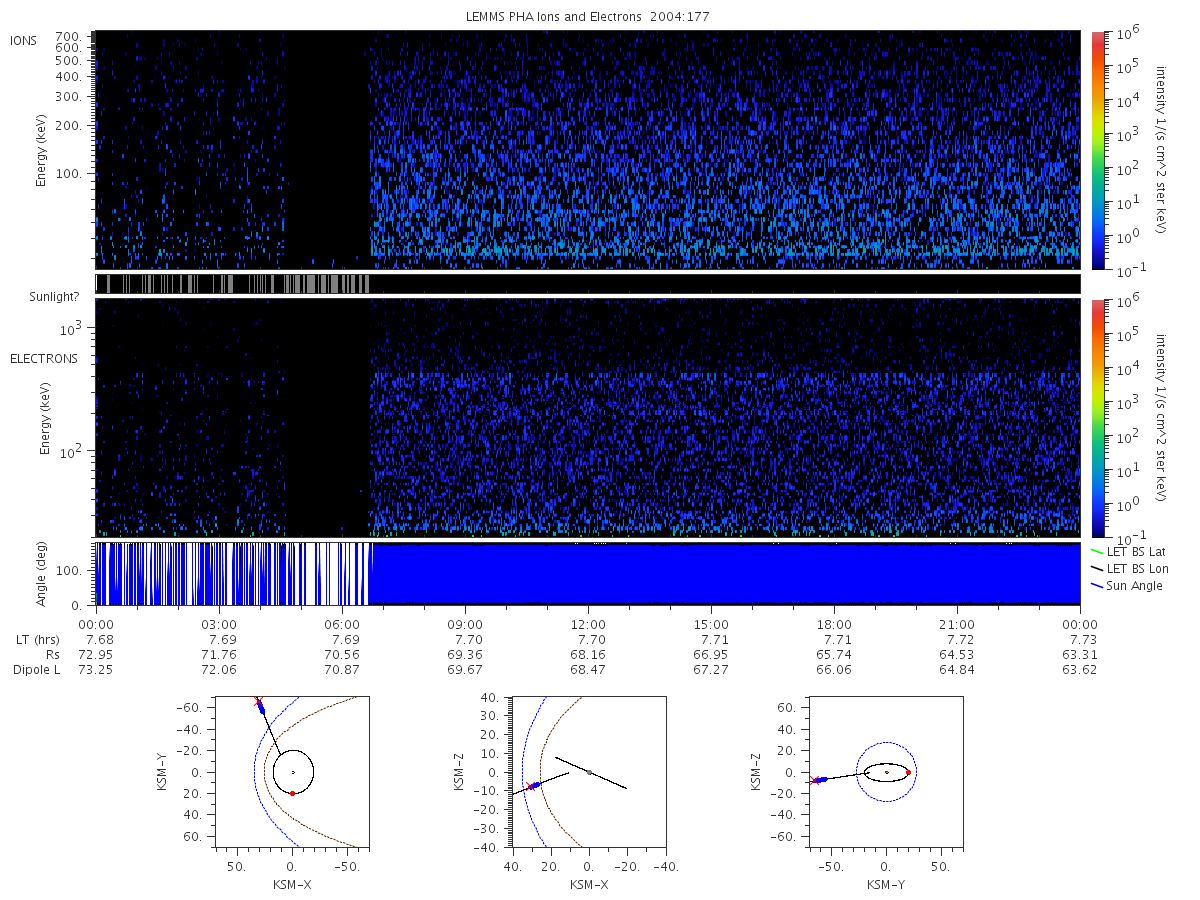Click the ELECTRONS panel label
This screenshot has width=1200, height=900.
tap(44, 359)
